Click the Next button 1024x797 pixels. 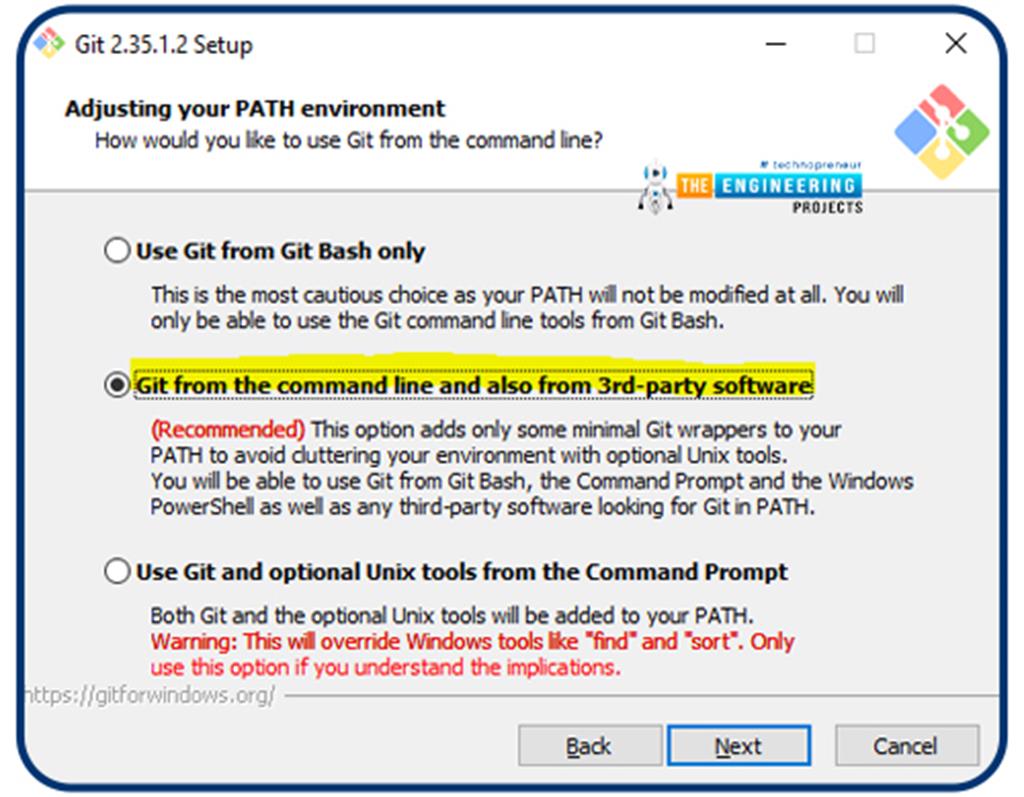pos(739,745)
